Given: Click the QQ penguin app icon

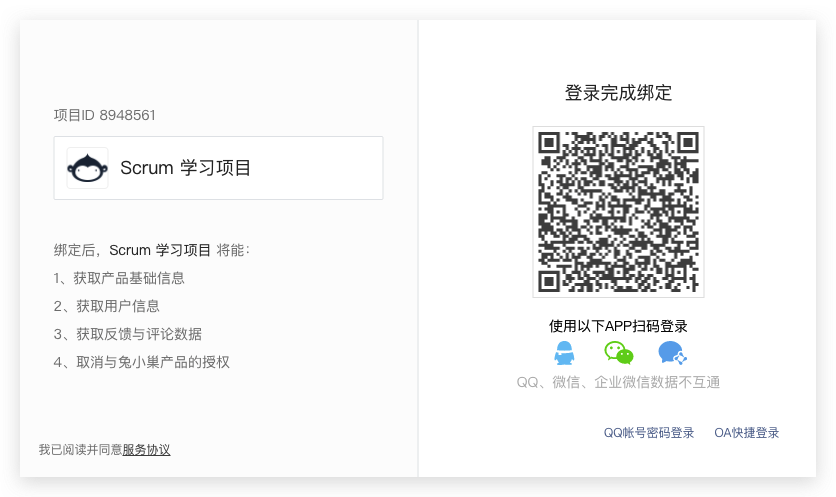Looking at the screenshot, I should [x=564, y=353].
